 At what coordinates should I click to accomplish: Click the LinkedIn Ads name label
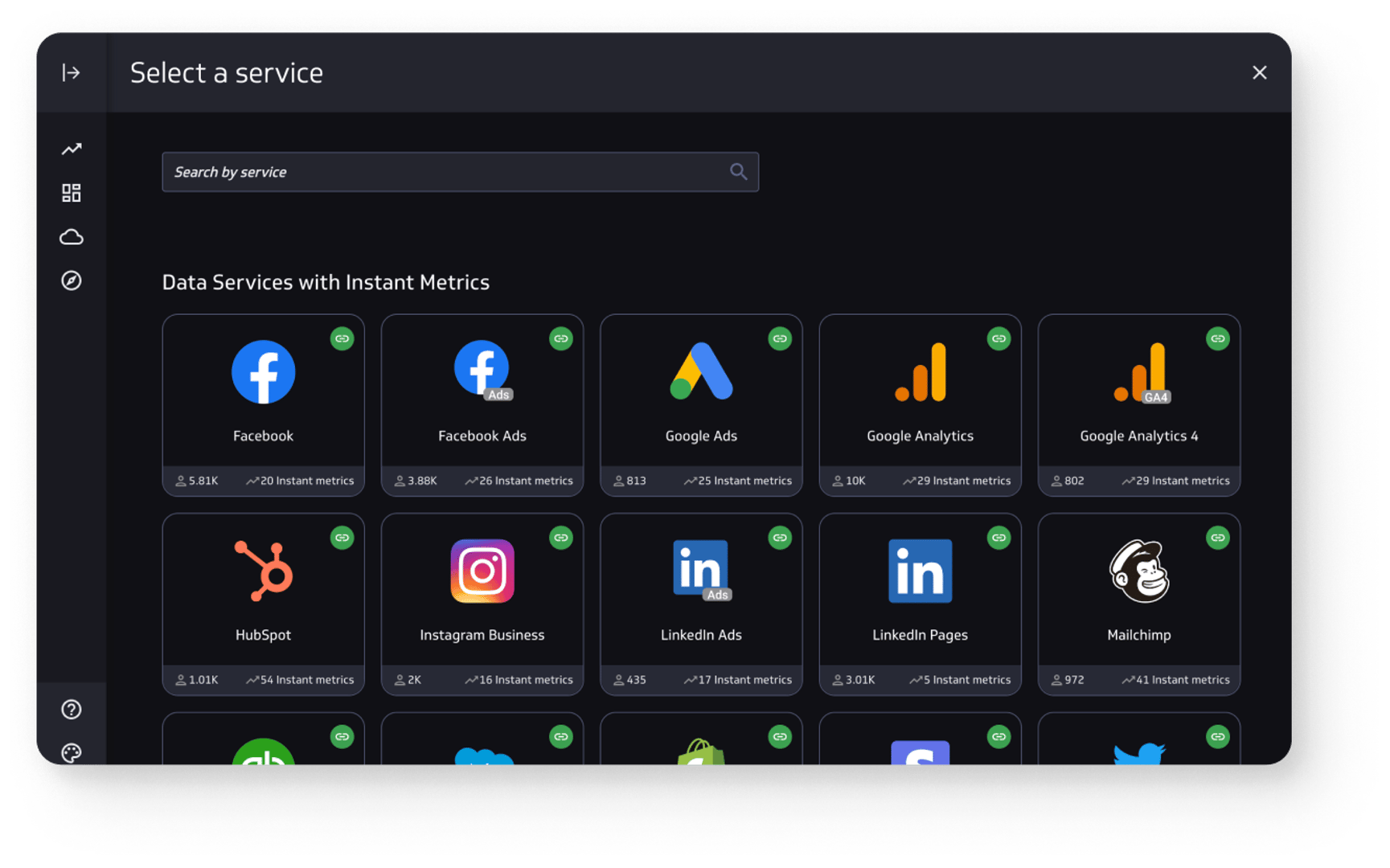click(x=701, y=635)
